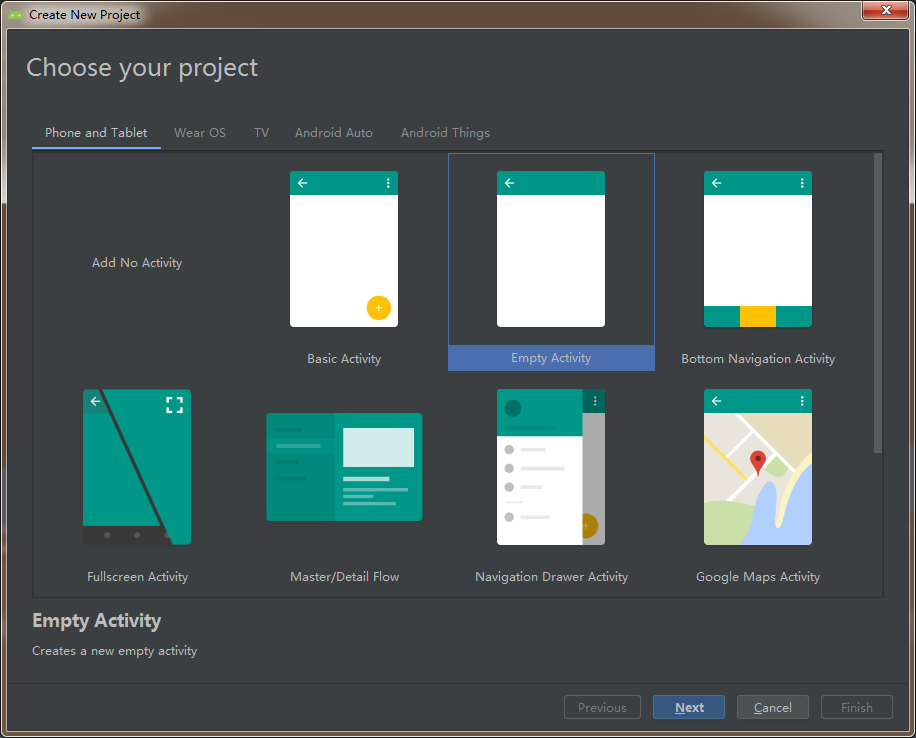Click the Fullscreen Activity label
Image resolution: width=916 pixels, height=738 pixels.
(x=137, y=577)
